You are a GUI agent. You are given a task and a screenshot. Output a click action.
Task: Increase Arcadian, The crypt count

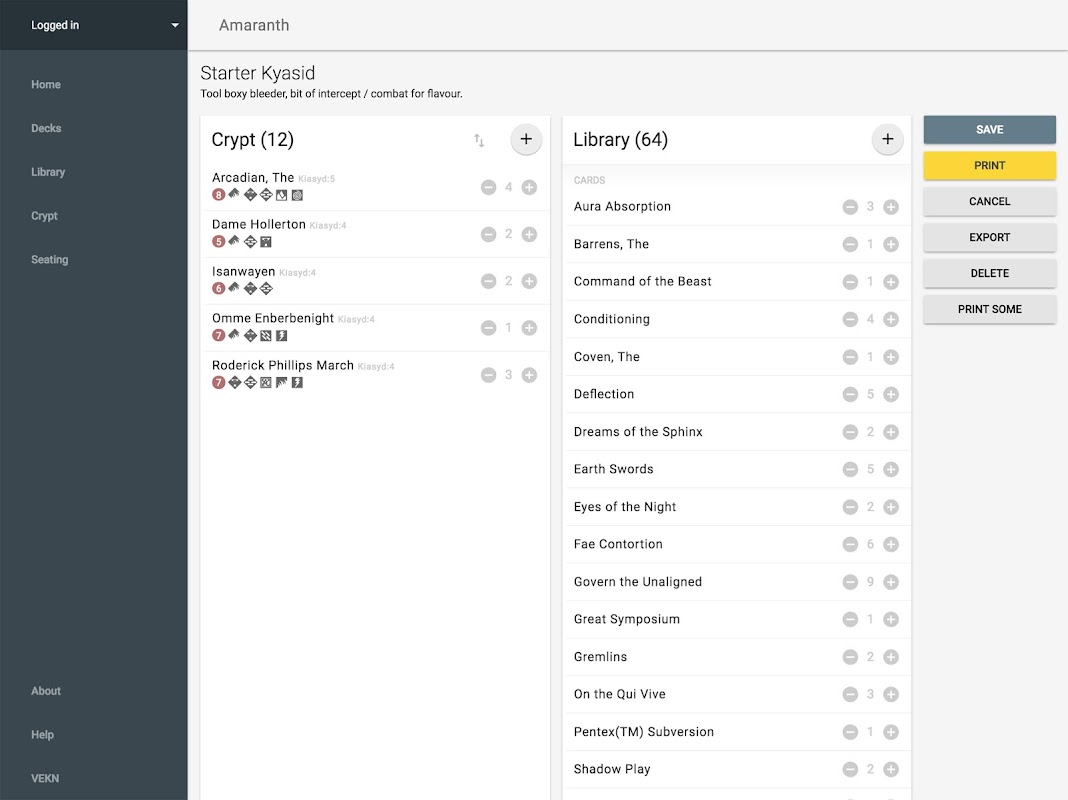click(529, 187)
